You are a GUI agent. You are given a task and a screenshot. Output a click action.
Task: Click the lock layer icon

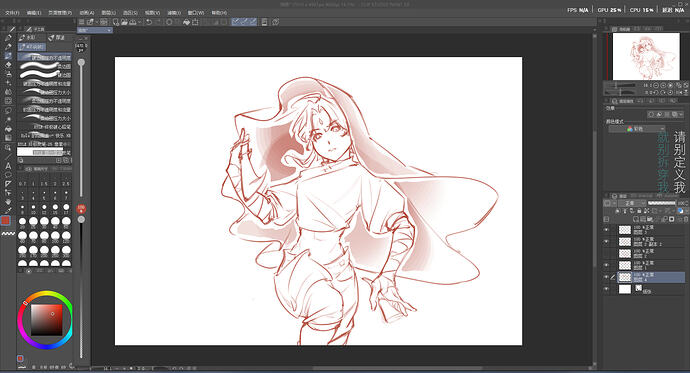coord(639,211)
